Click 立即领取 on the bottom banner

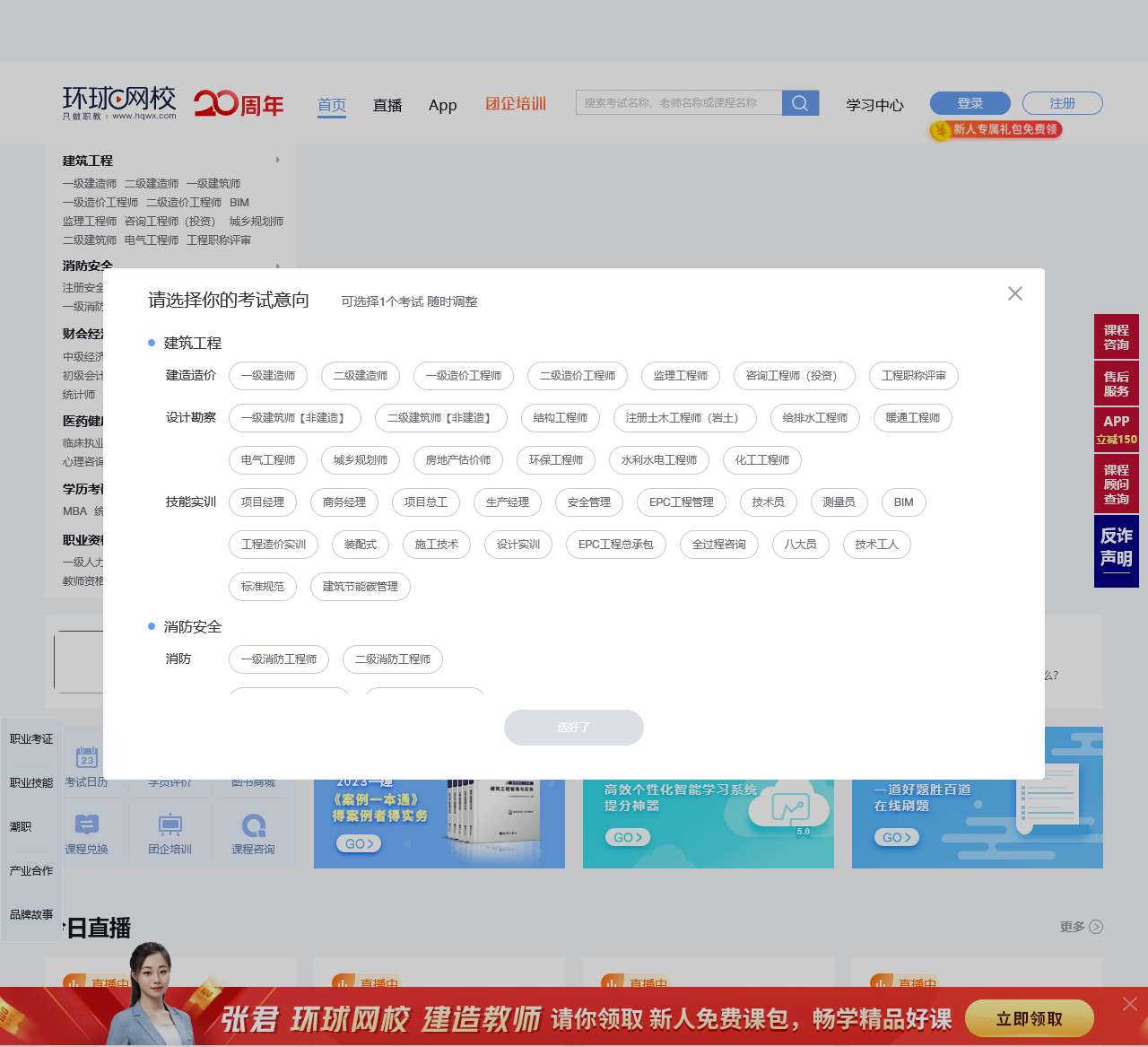click(x=1029, y=1018)
